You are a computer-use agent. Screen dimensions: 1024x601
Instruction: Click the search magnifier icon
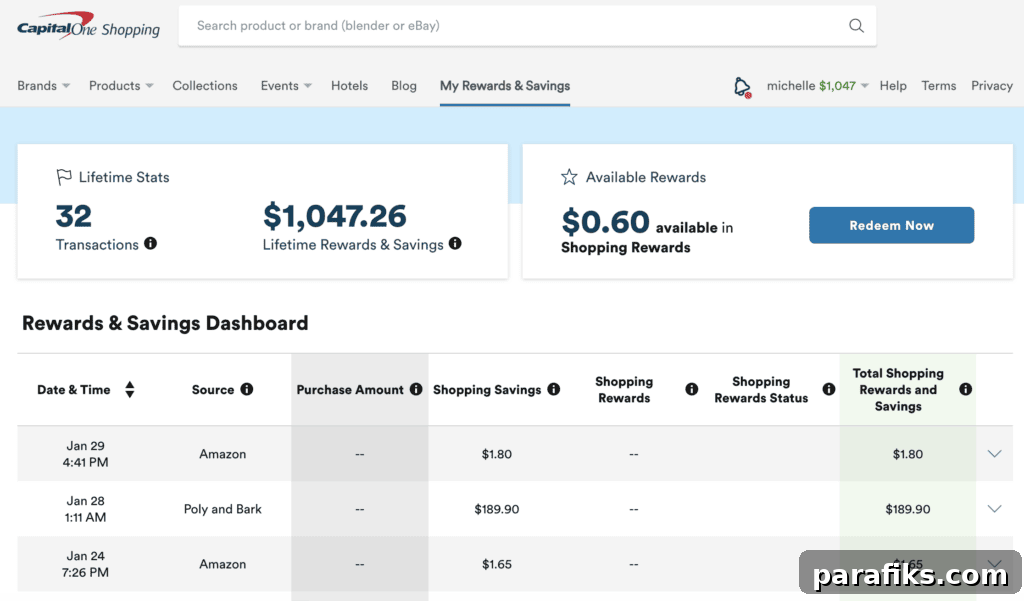point(856,25)
